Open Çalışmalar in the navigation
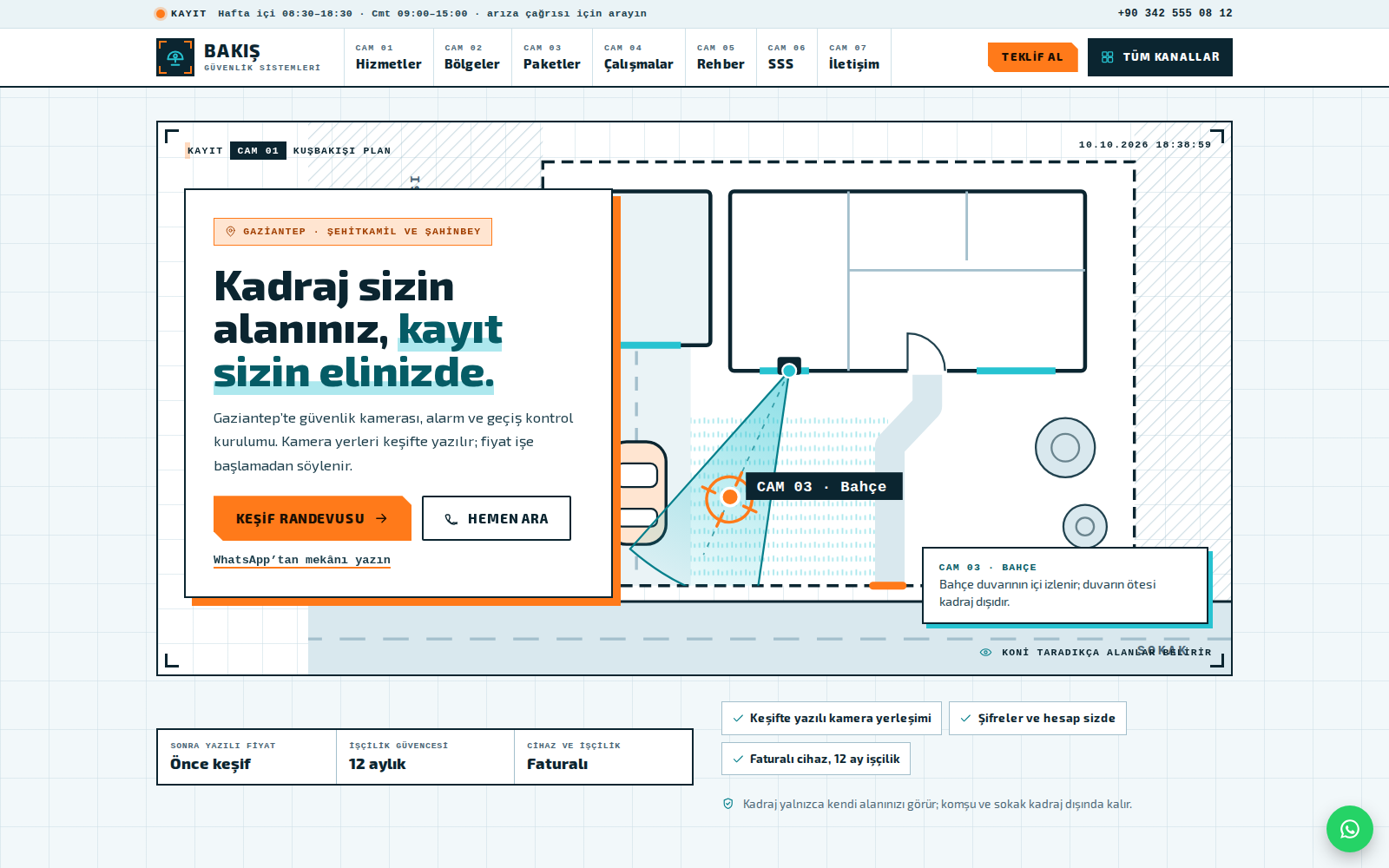Viewport: 1389px width, 868px height. [x=639, y=57]
